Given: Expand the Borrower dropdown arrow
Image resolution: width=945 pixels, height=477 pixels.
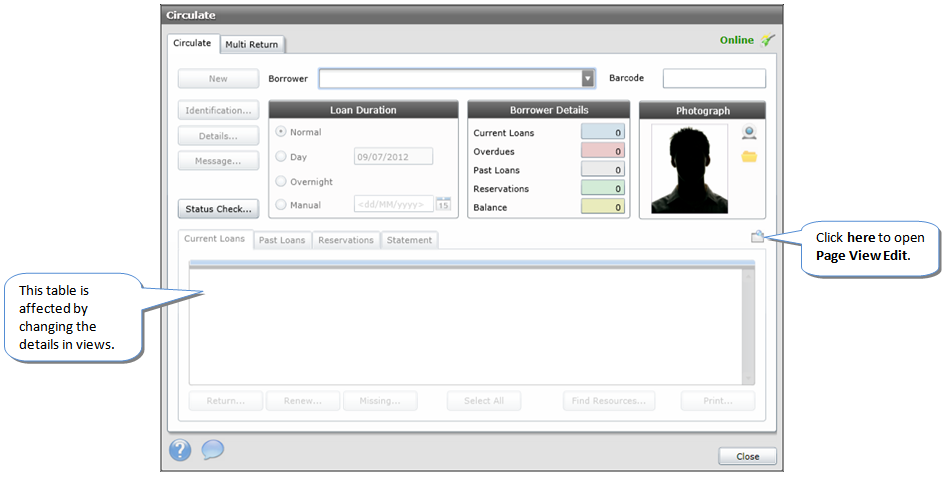Looking at the screenshot, I should tap(588, 79).
